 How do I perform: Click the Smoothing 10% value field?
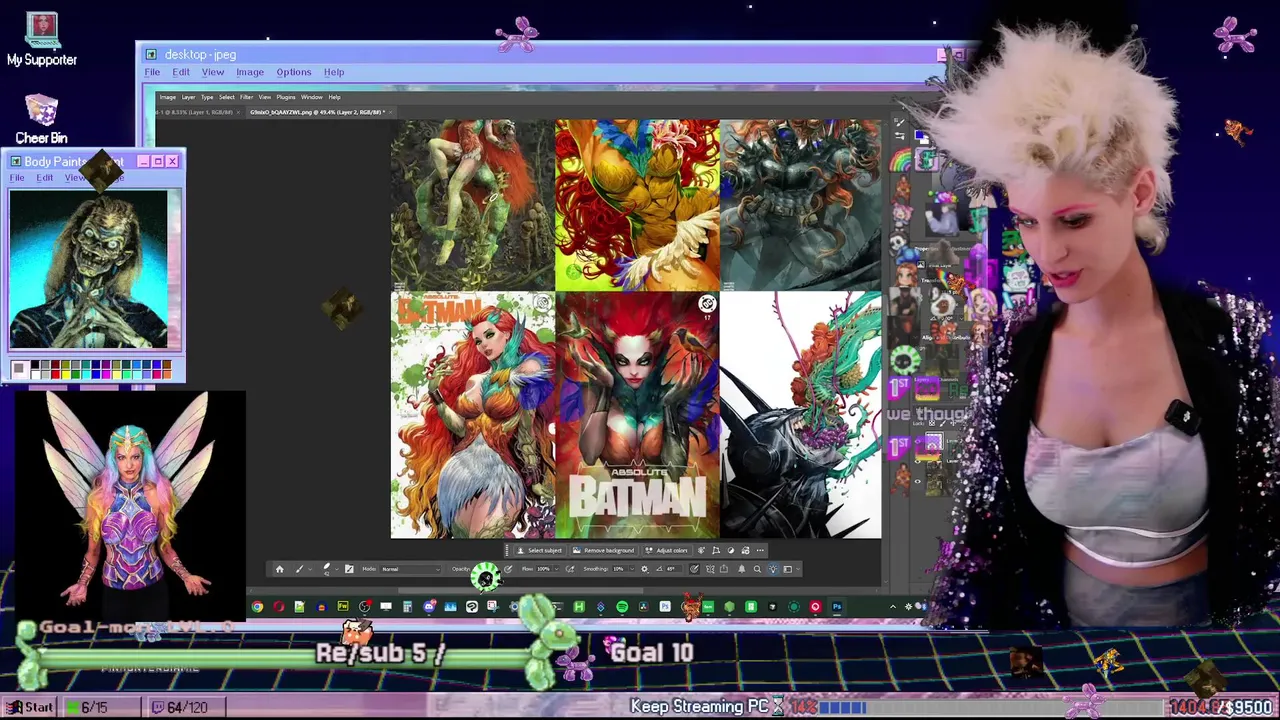pos(618,569)
